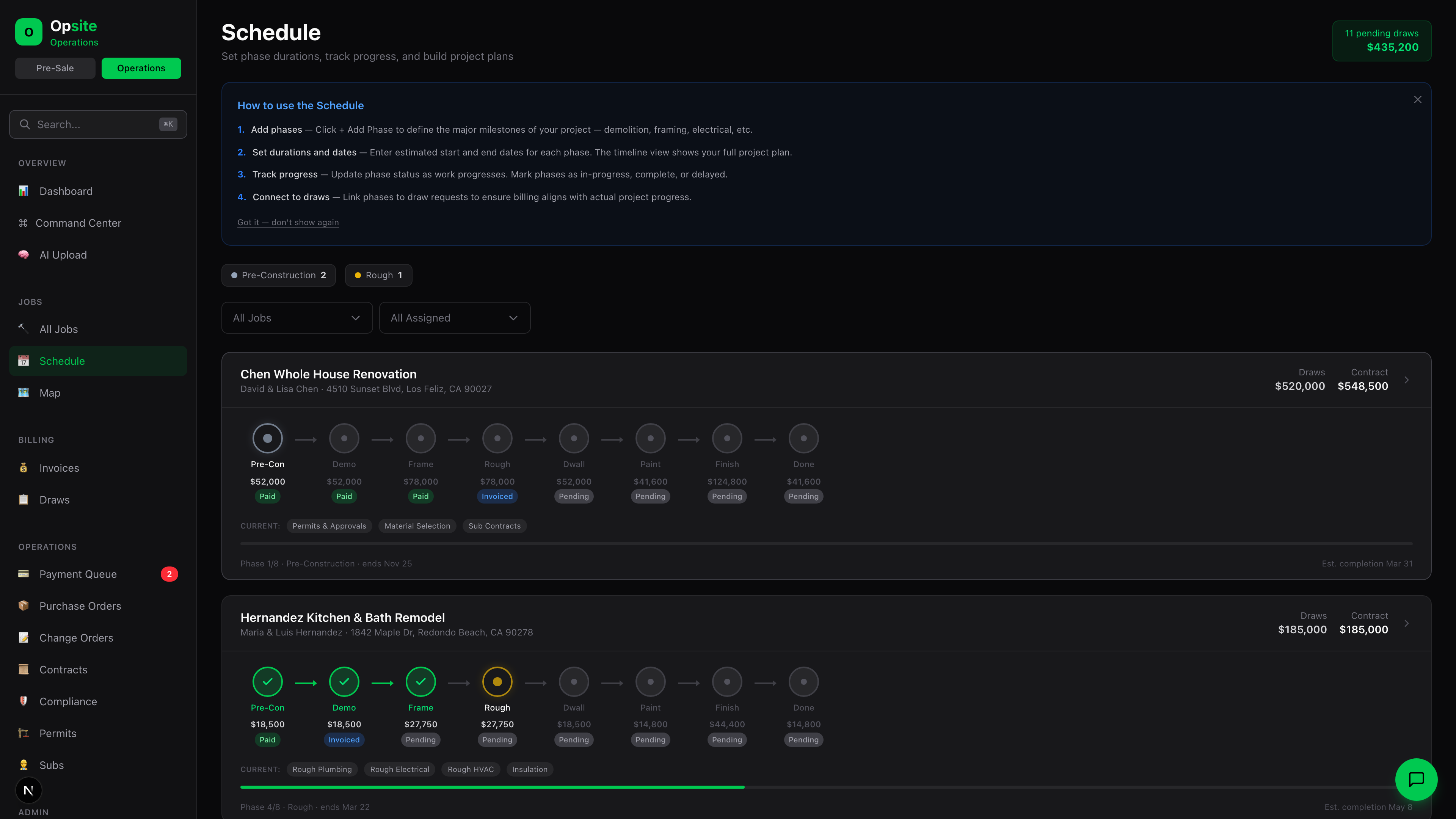
Task: Click Got it — don't show again
Action: tap(288, 222)
